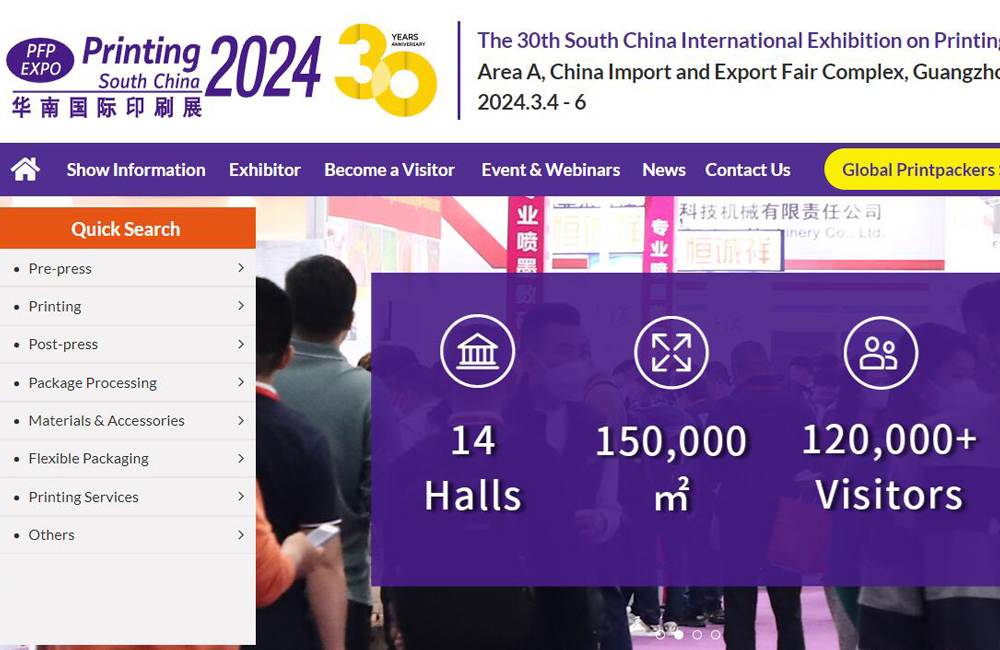Go to the home page icon

point(26,170)
